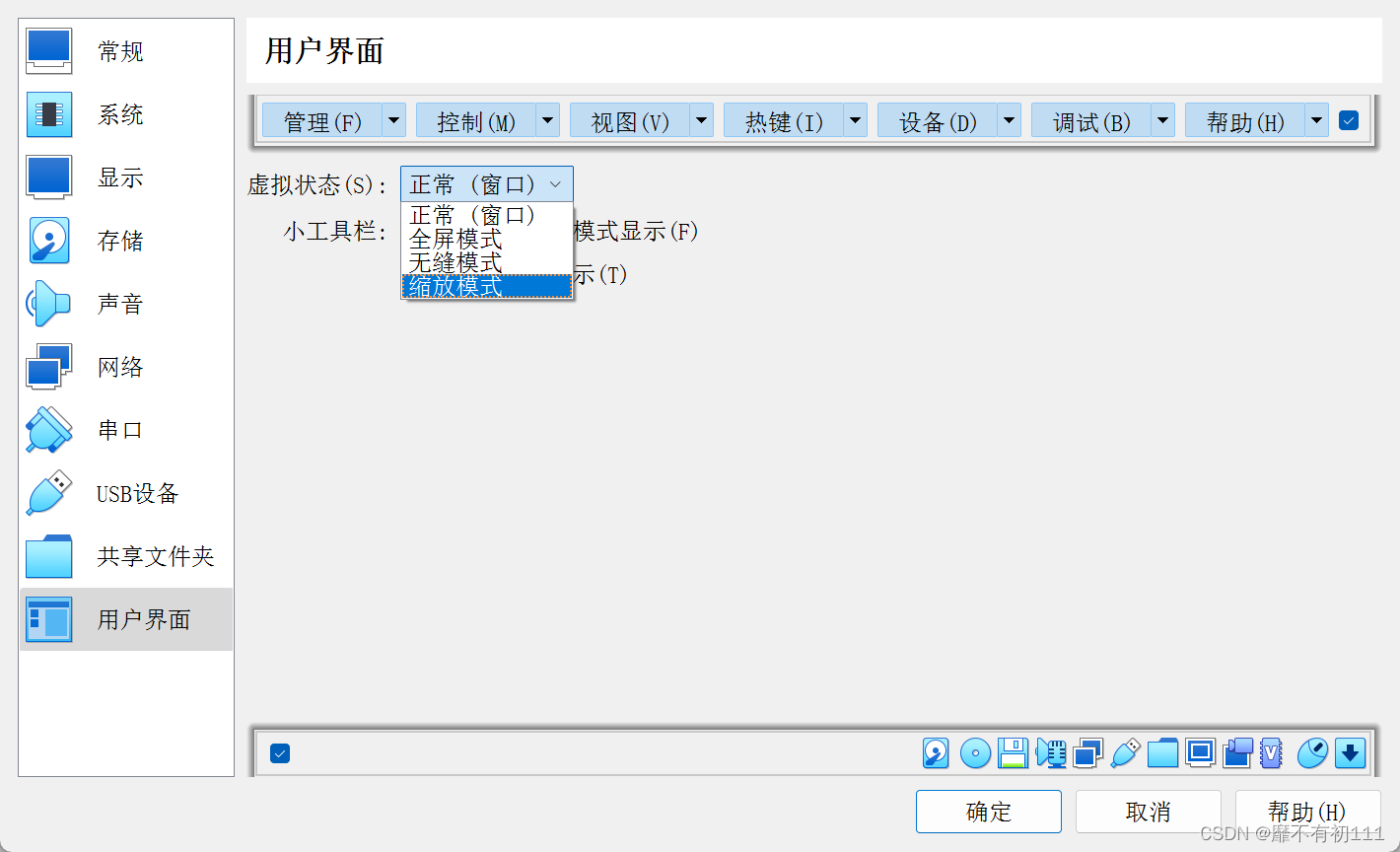
Task: Open the 网络 settings category
Action: pyautogui.click(x=126, y=367)
